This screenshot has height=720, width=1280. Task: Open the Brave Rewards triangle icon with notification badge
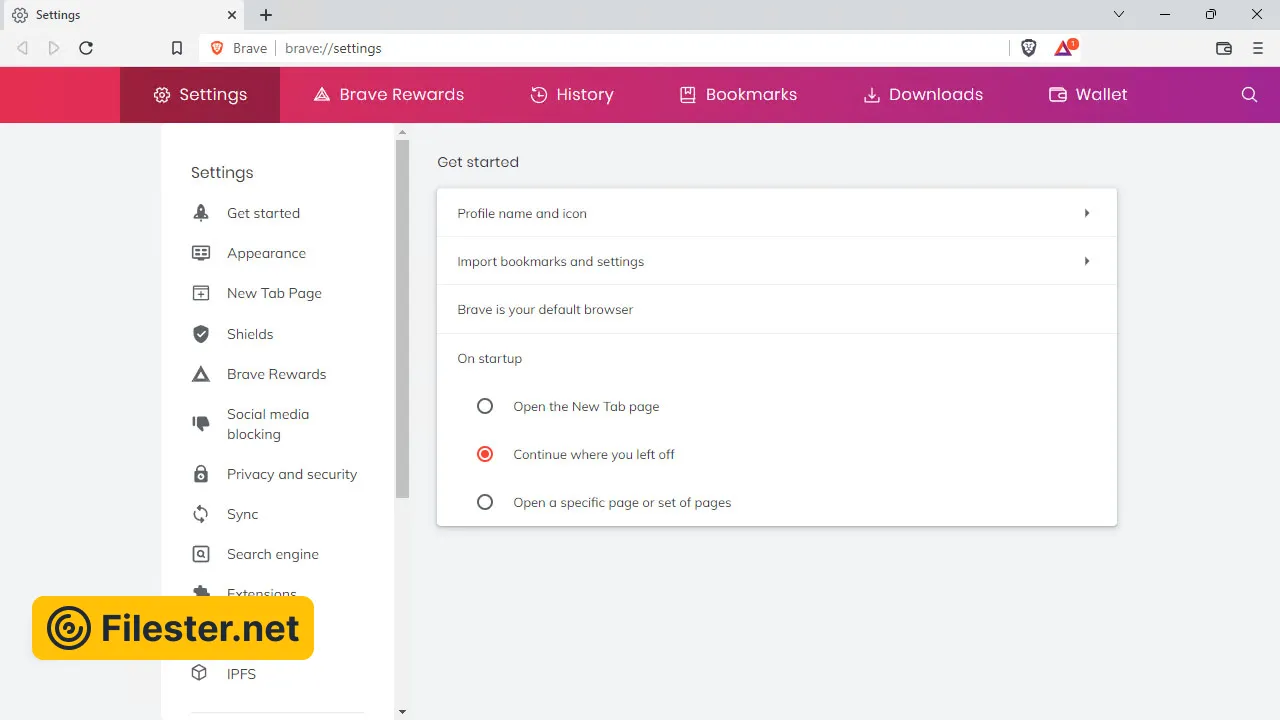[1064, 48]
